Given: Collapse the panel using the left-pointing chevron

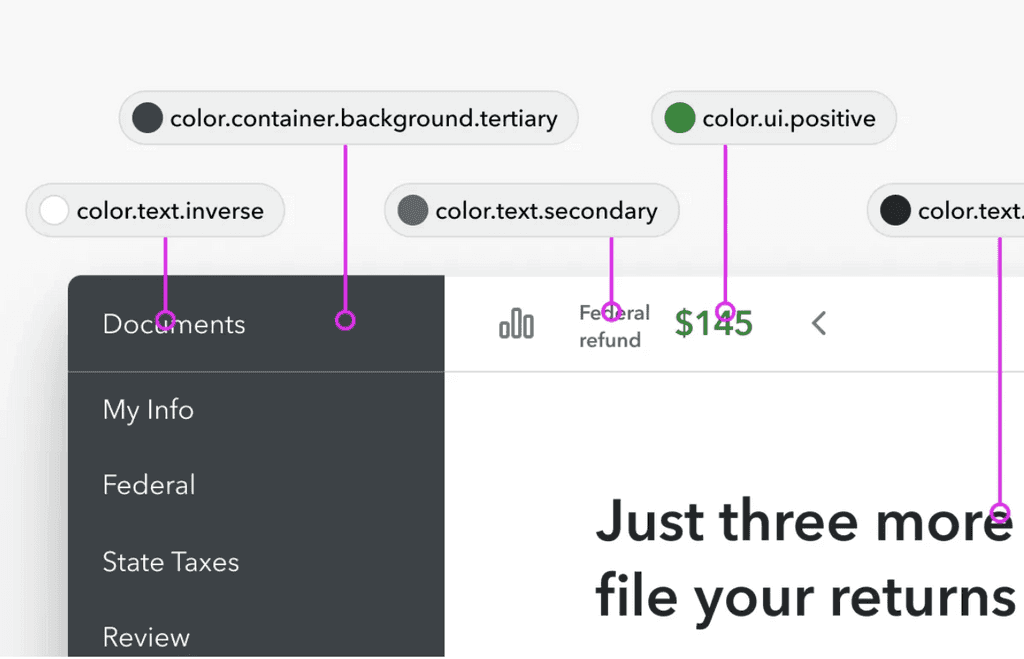Looking at the screenshot, I should pyautogui.click(x=818, y=323).
